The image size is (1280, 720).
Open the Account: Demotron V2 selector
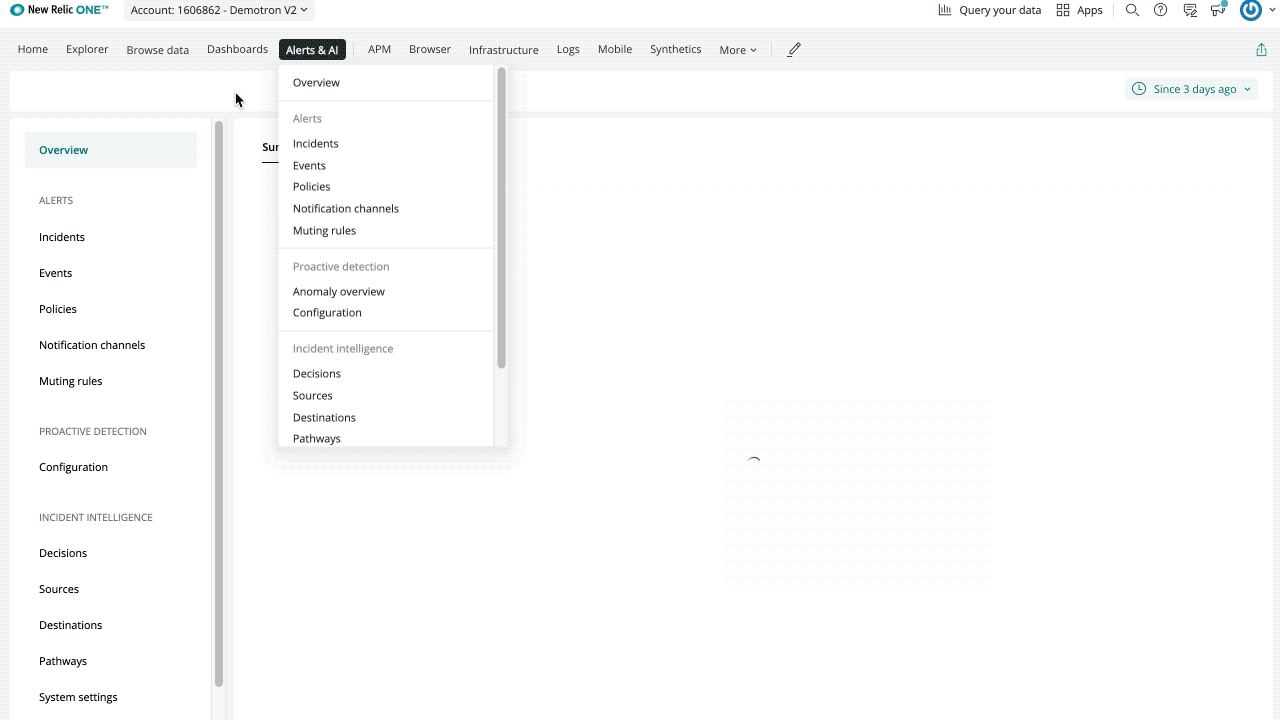[217, 10]
